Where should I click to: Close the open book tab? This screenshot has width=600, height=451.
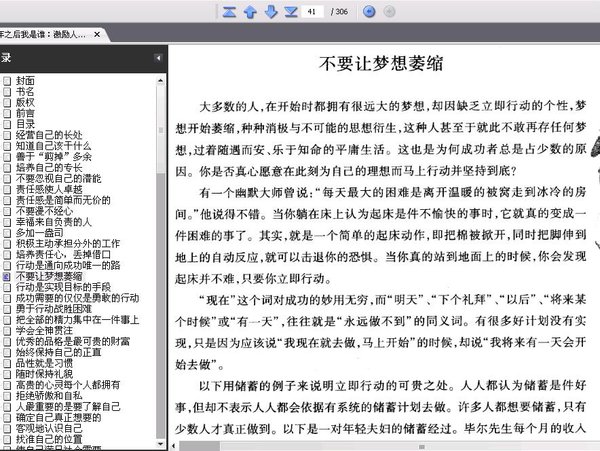[97, 34]
